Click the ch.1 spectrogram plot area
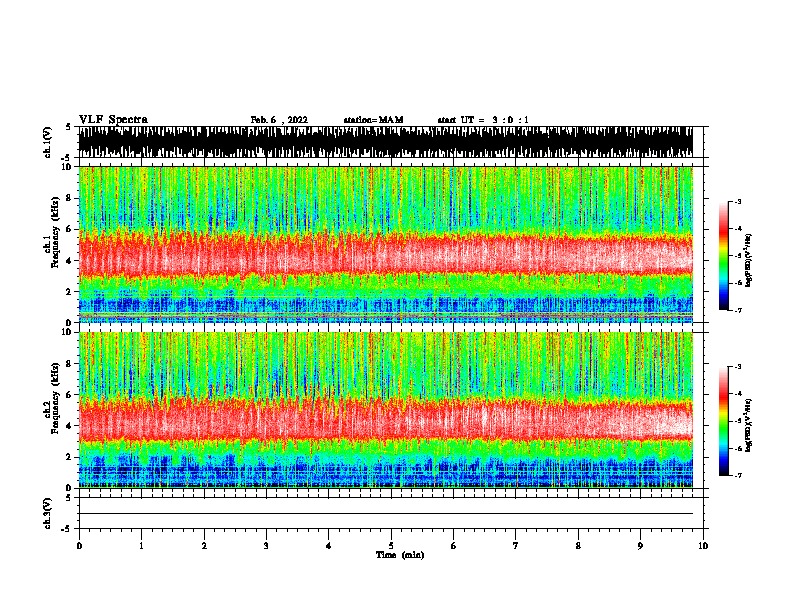 [x=385, y=244]
